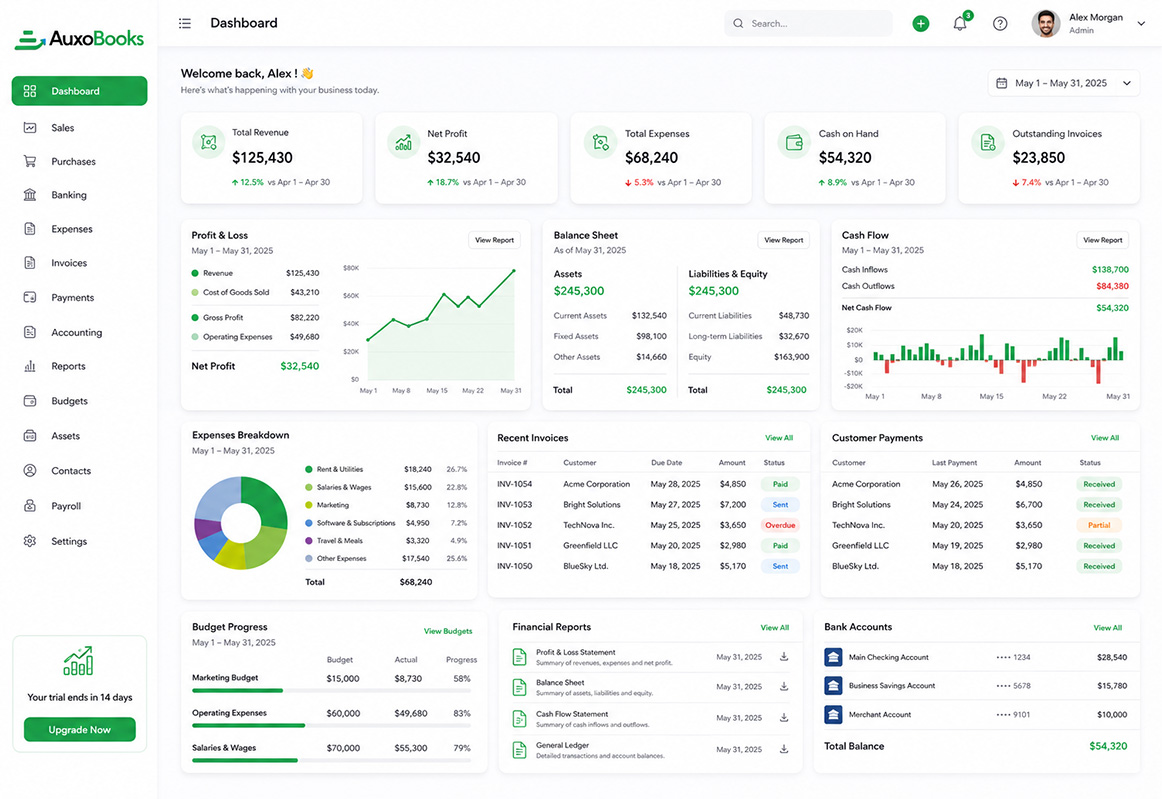Download the Profit & Loss Statement
Image resolution: width=1162 pixels, height=799 pixels.
tap(783, 657)
